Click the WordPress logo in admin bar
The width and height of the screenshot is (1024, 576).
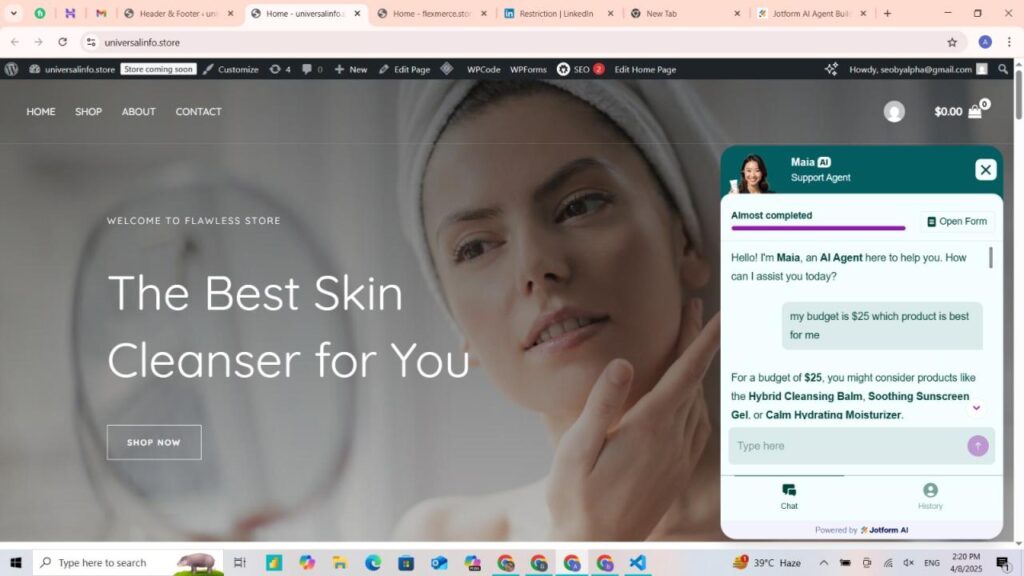(x=12, y=69)
